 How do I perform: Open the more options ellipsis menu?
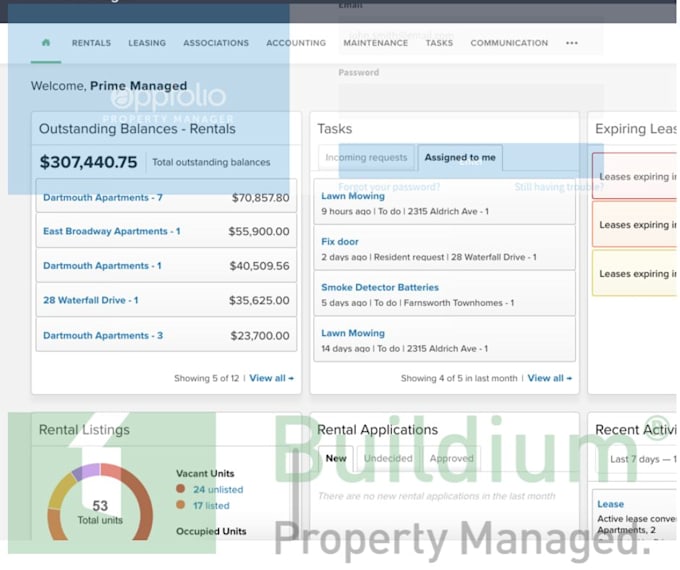point(572,43)
